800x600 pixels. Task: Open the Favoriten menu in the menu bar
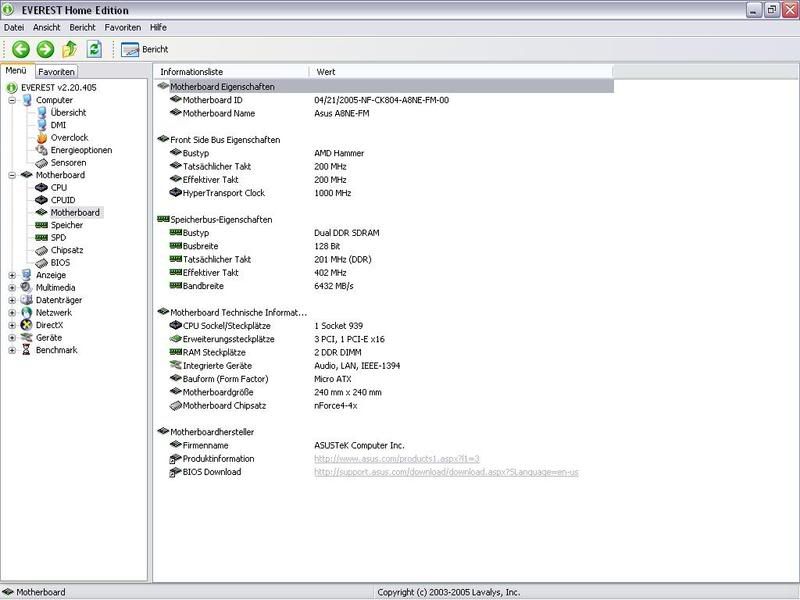(122, 28)
